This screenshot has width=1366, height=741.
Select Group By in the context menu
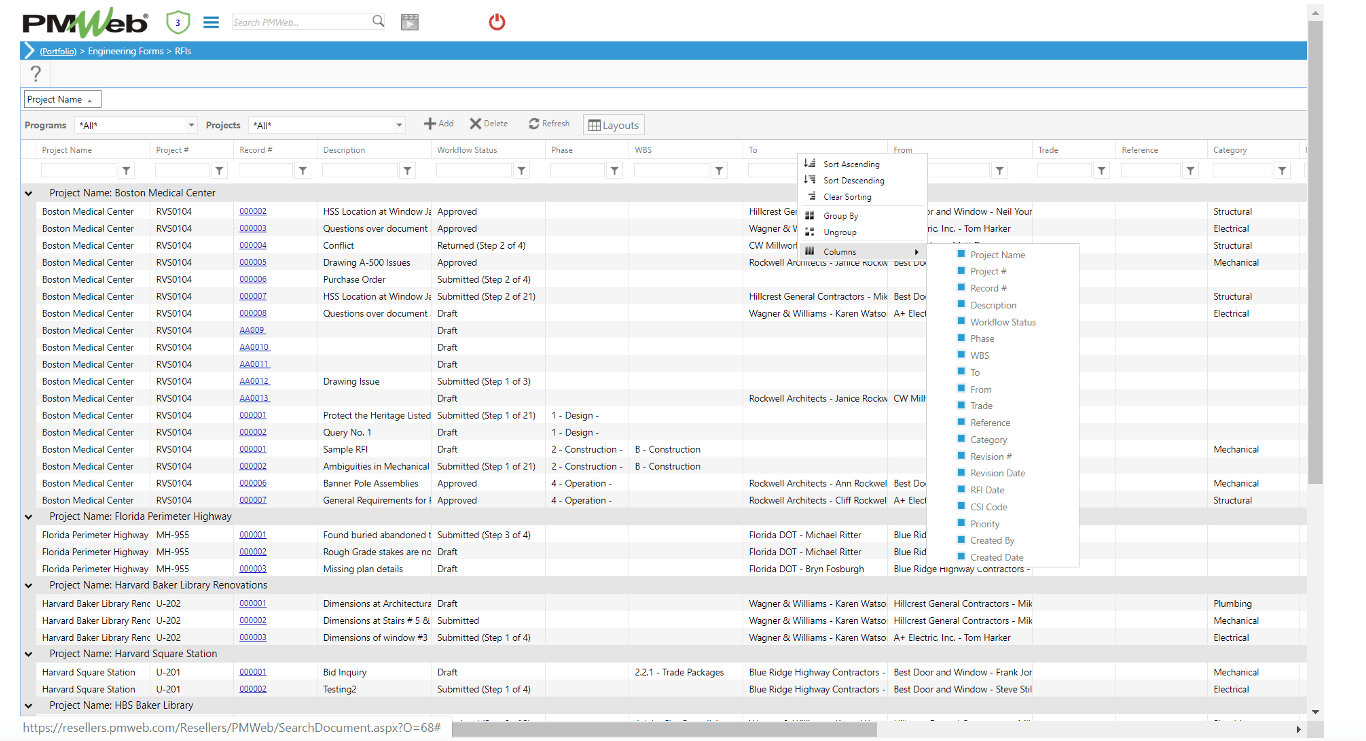tap(840, 216)
